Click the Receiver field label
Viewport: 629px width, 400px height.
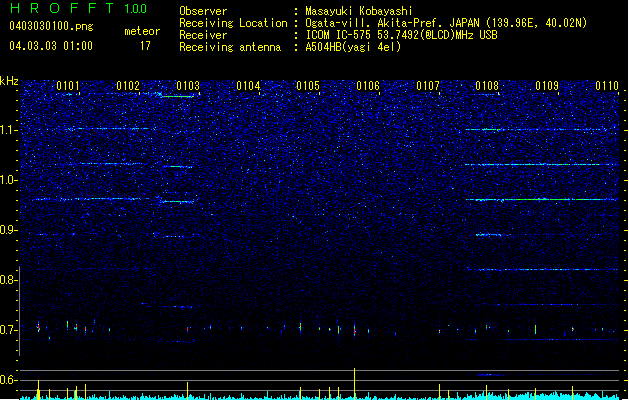(x=203, y=35)
